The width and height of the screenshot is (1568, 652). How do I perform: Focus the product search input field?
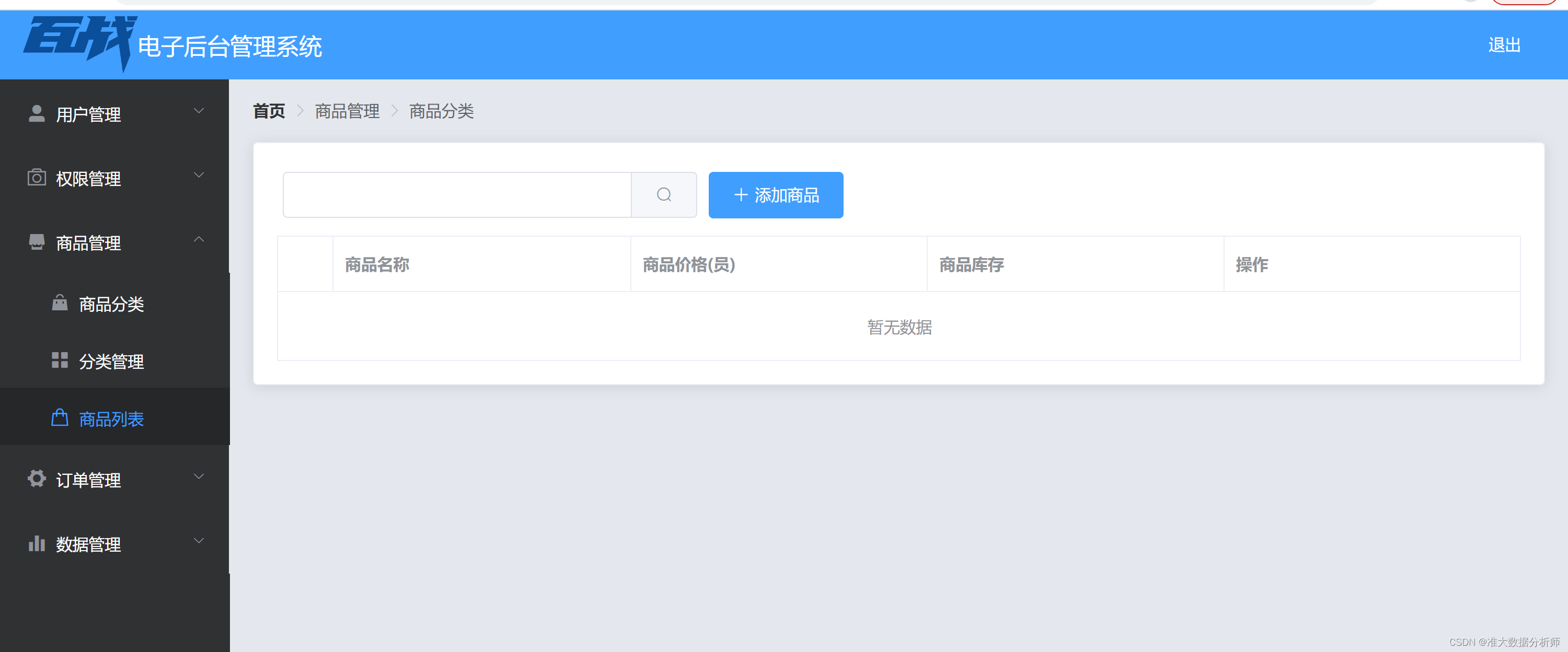coord(456,195)
